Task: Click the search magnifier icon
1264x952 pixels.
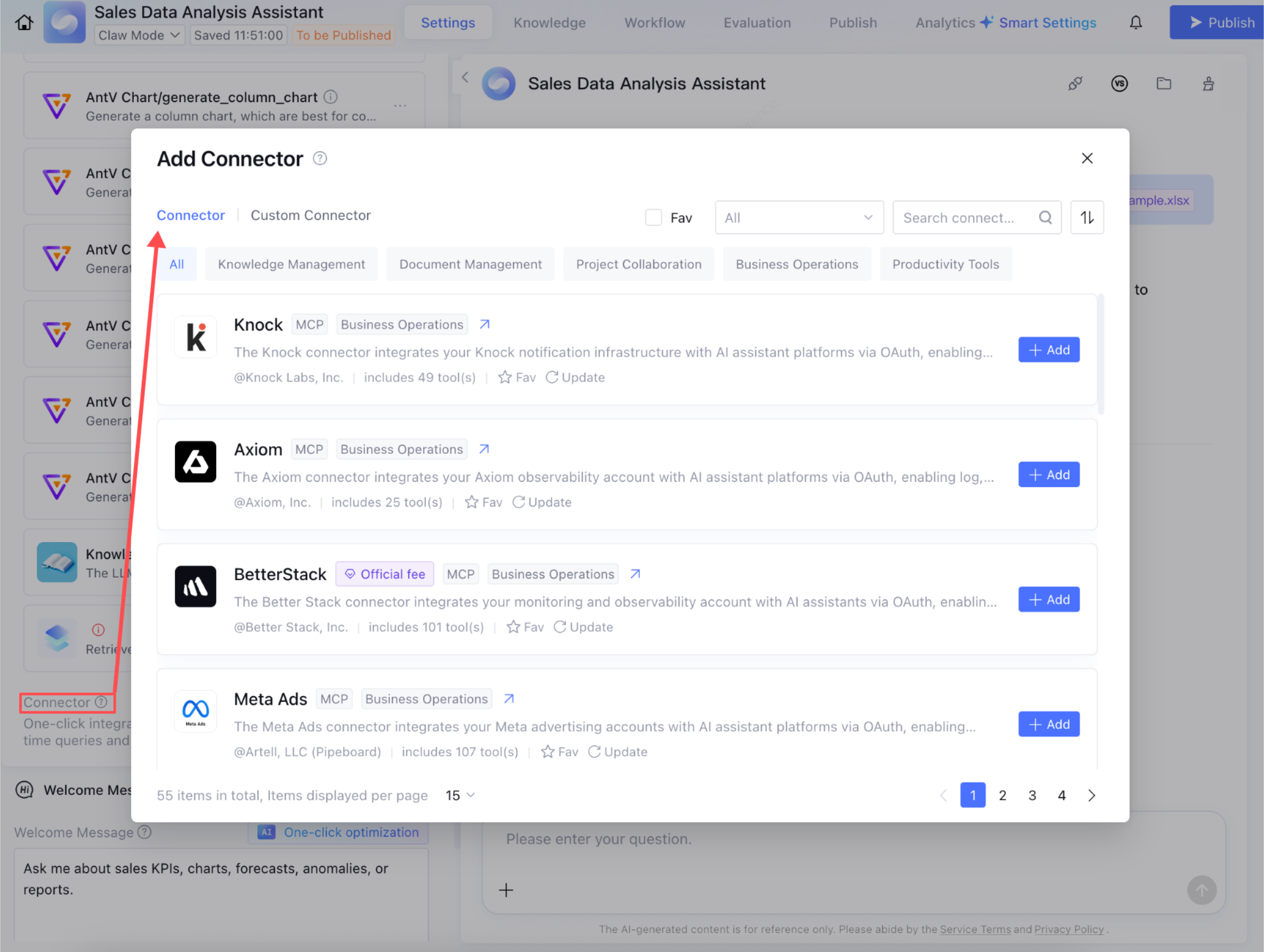Action: pos(1045,217)
